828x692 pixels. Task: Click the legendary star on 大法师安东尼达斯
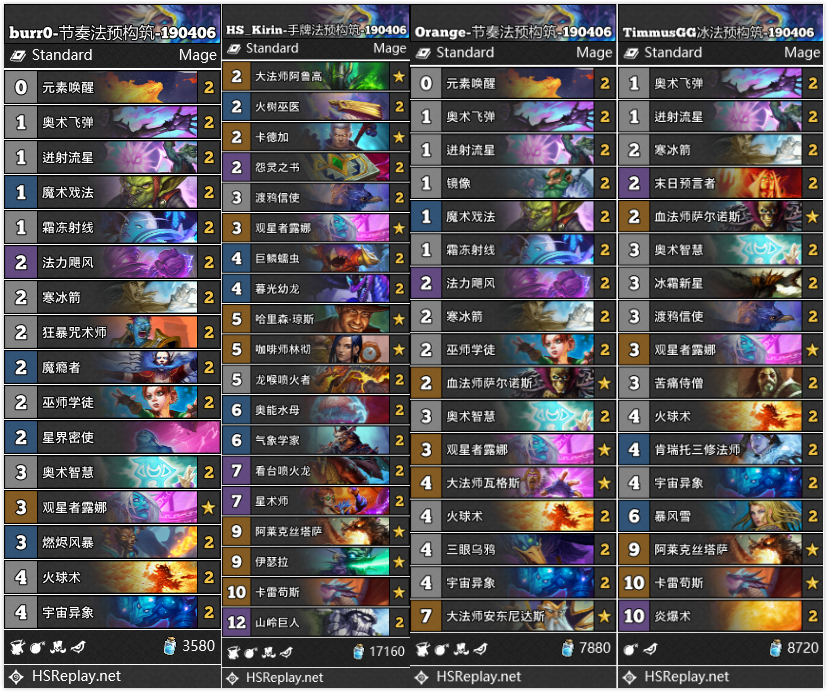click(604, 616)
